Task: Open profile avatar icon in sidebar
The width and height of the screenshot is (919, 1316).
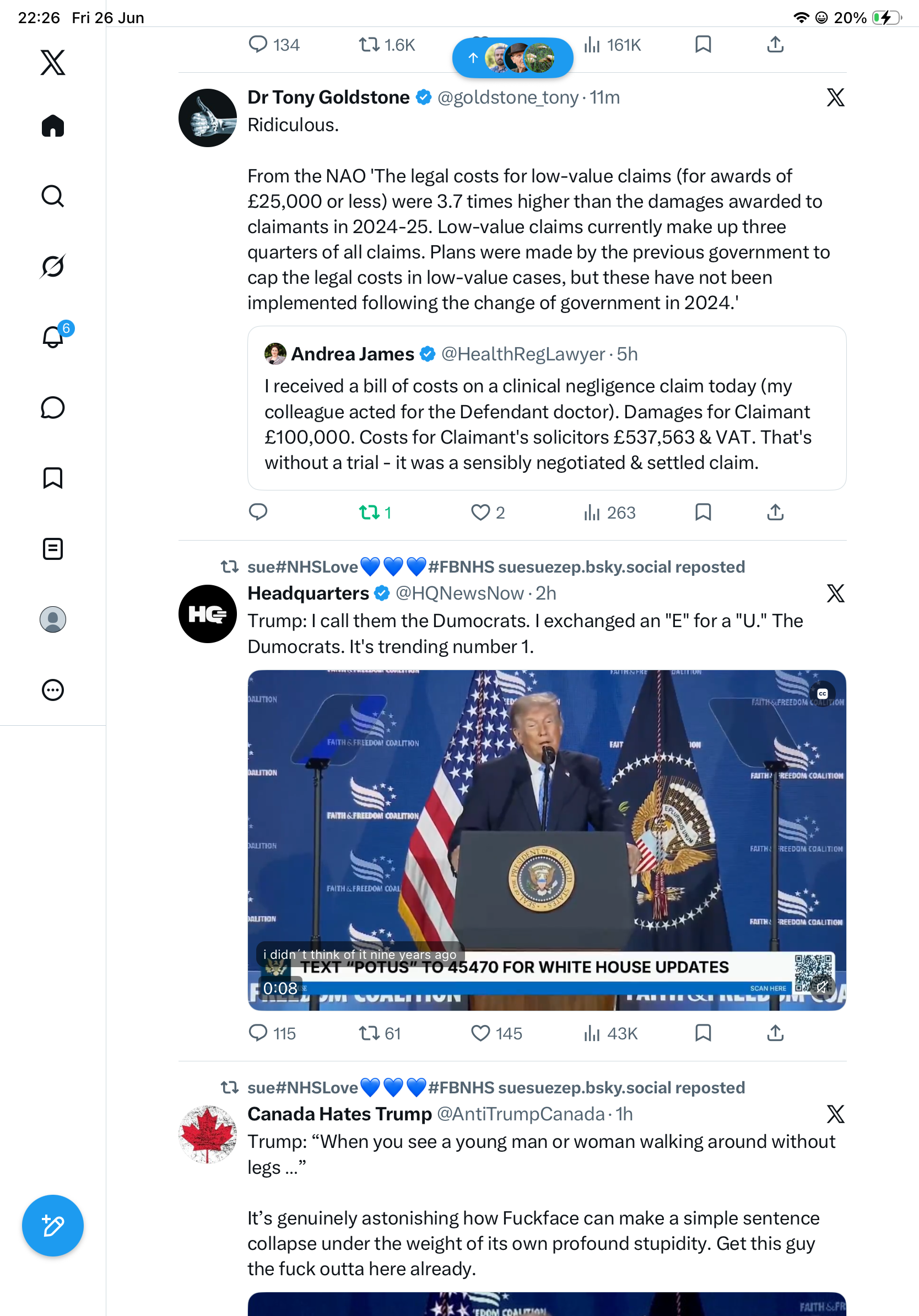Action: [53, 619]
